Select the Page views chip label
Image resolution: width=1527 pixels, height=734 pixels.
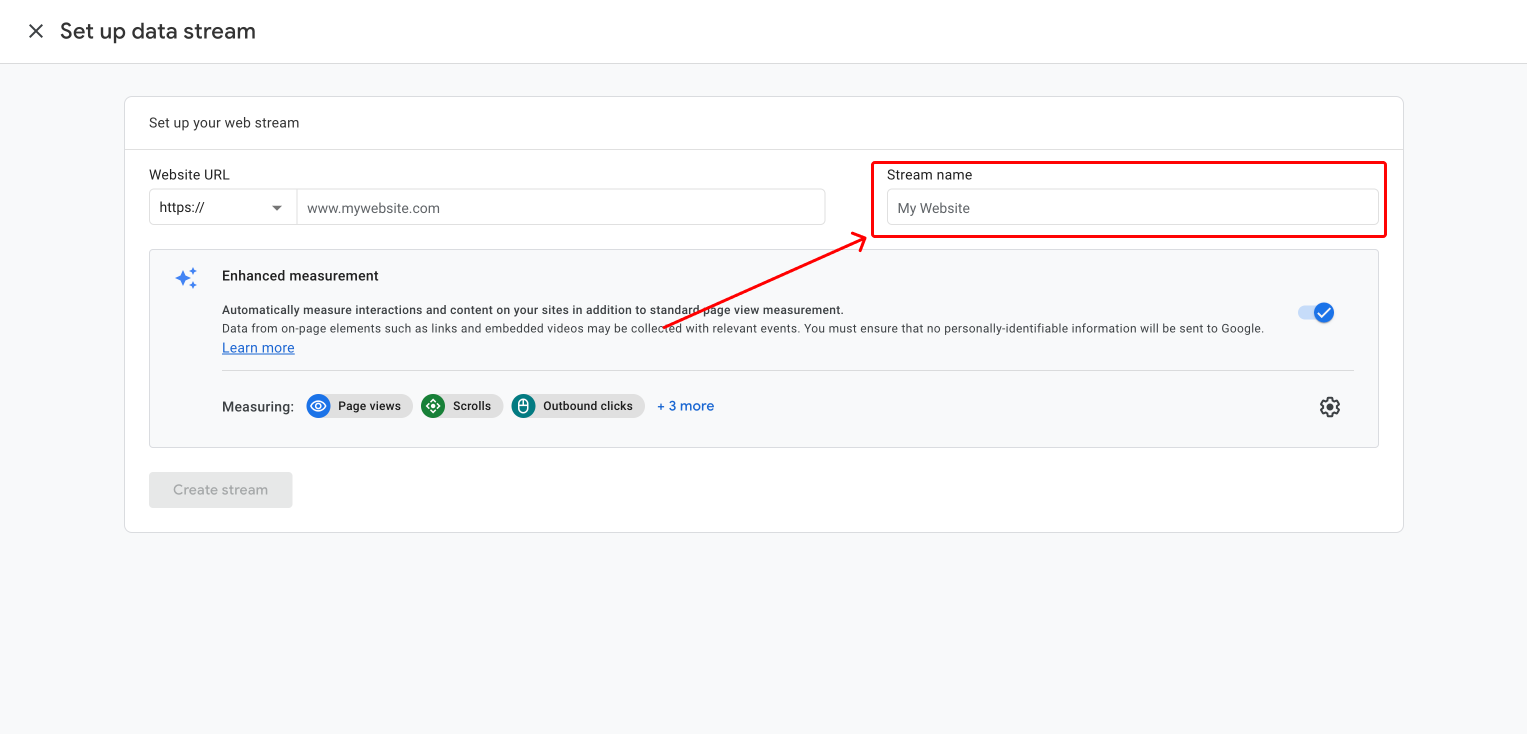tap(369, 406)
